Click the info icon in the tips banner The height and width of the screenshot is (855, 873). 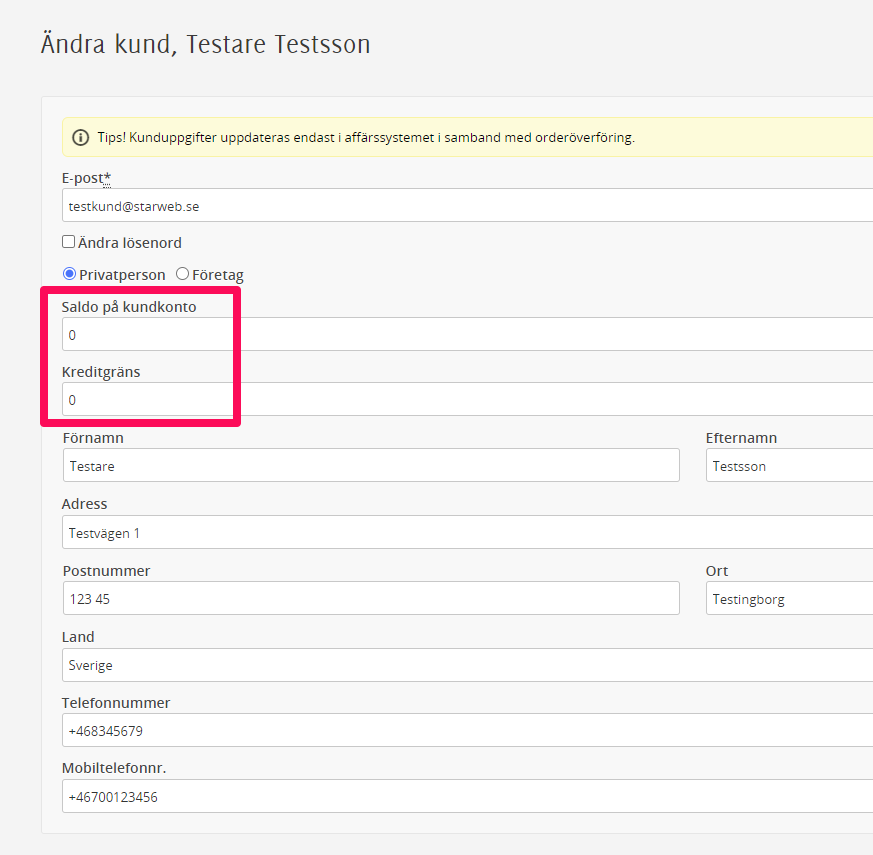[81, 137]
